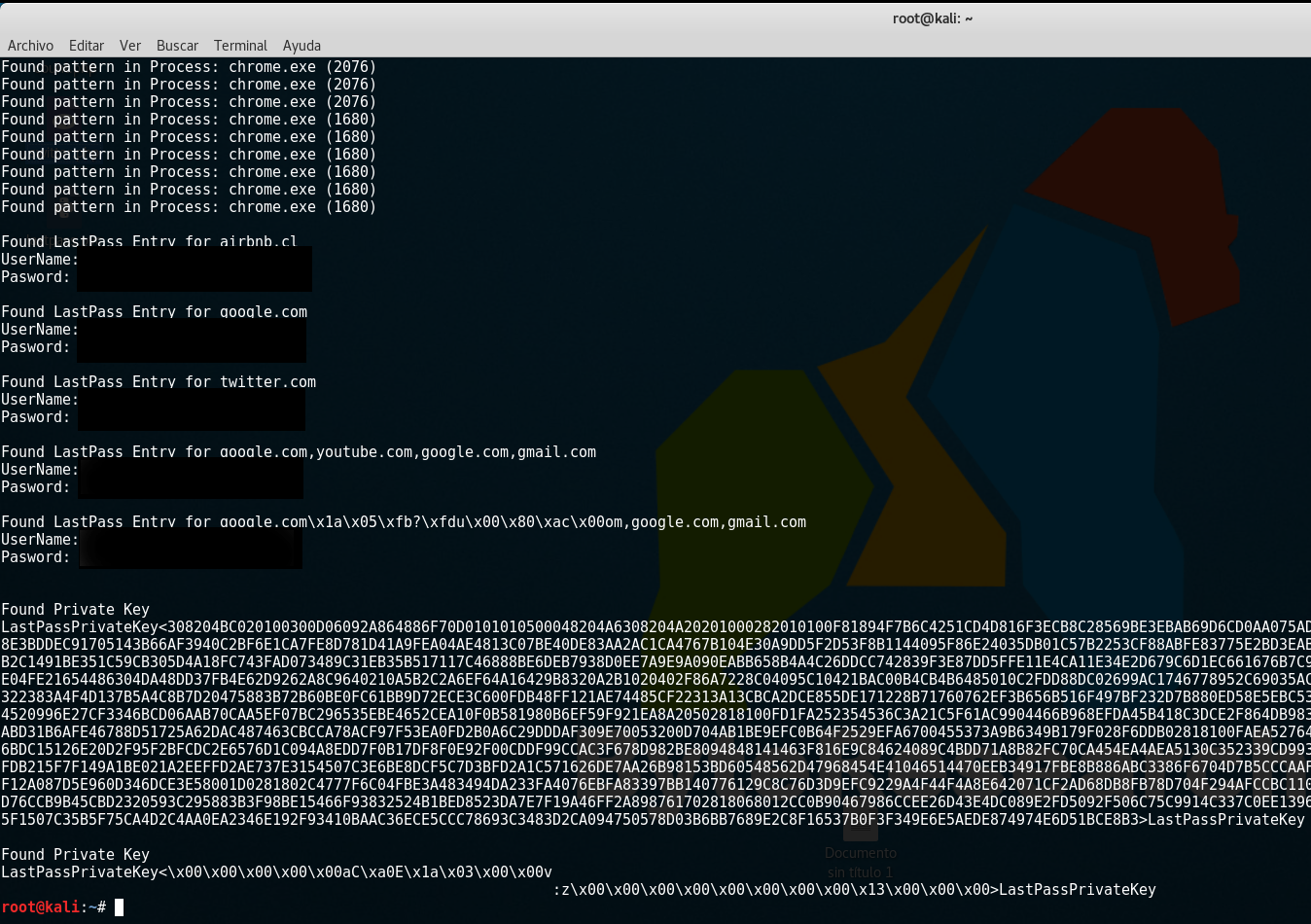Click the hex line starting D76CCB9B
1311x924 pixels.
(655, 802)
